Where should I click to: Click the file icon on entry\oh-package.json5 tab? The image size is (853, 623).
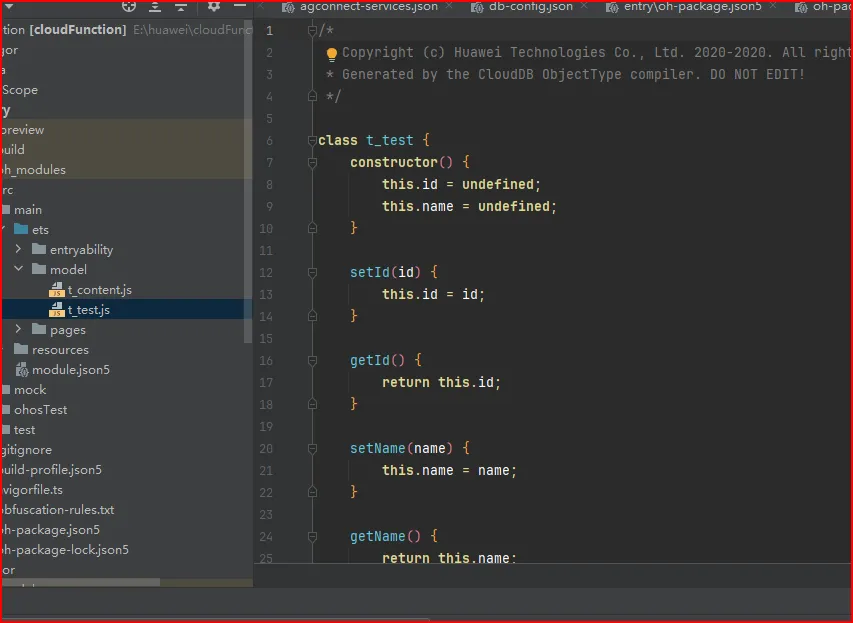click(612, 7)
